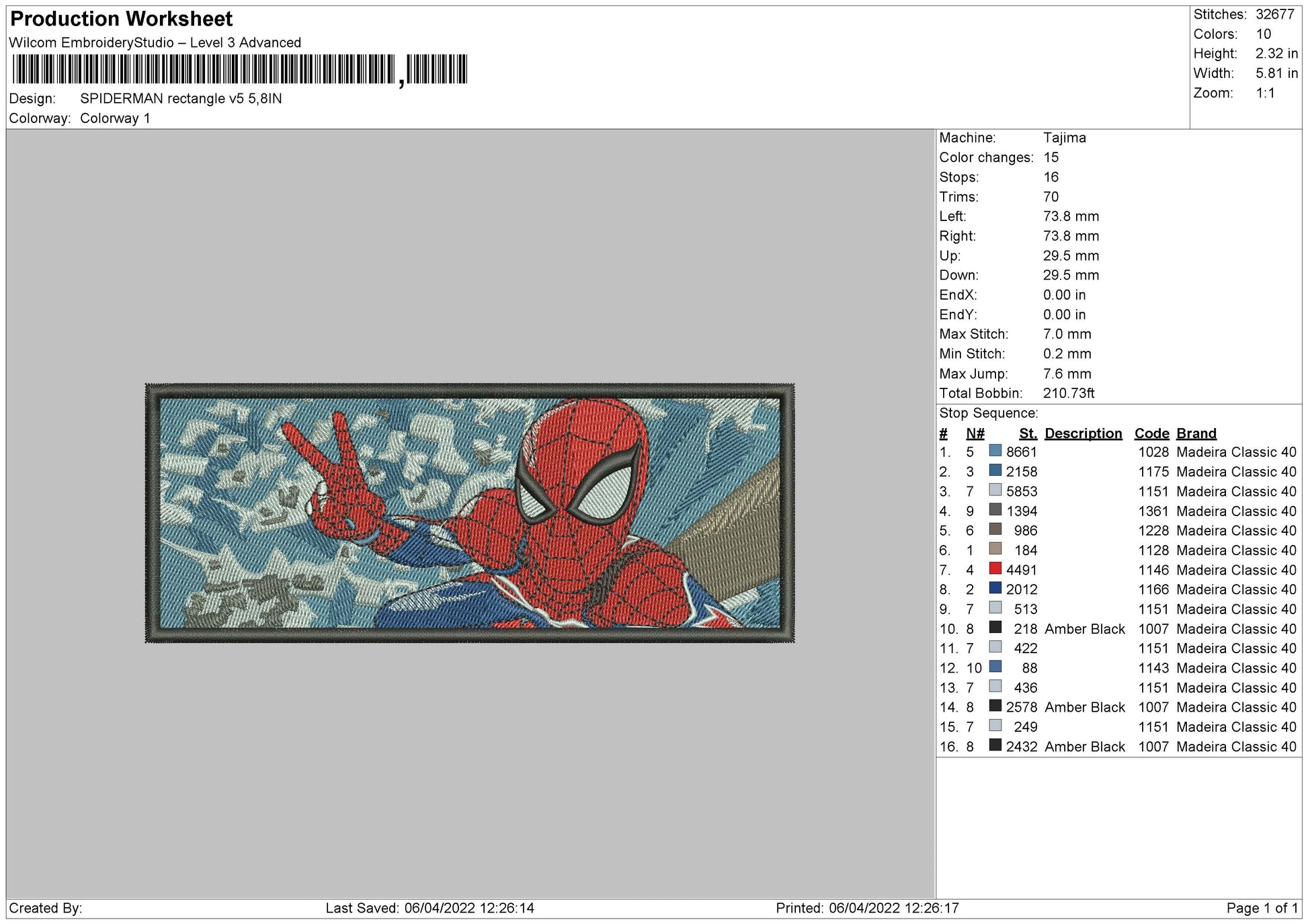Click the gray swatch in stop 4
1308x924 pixels.
pos(995,510)
